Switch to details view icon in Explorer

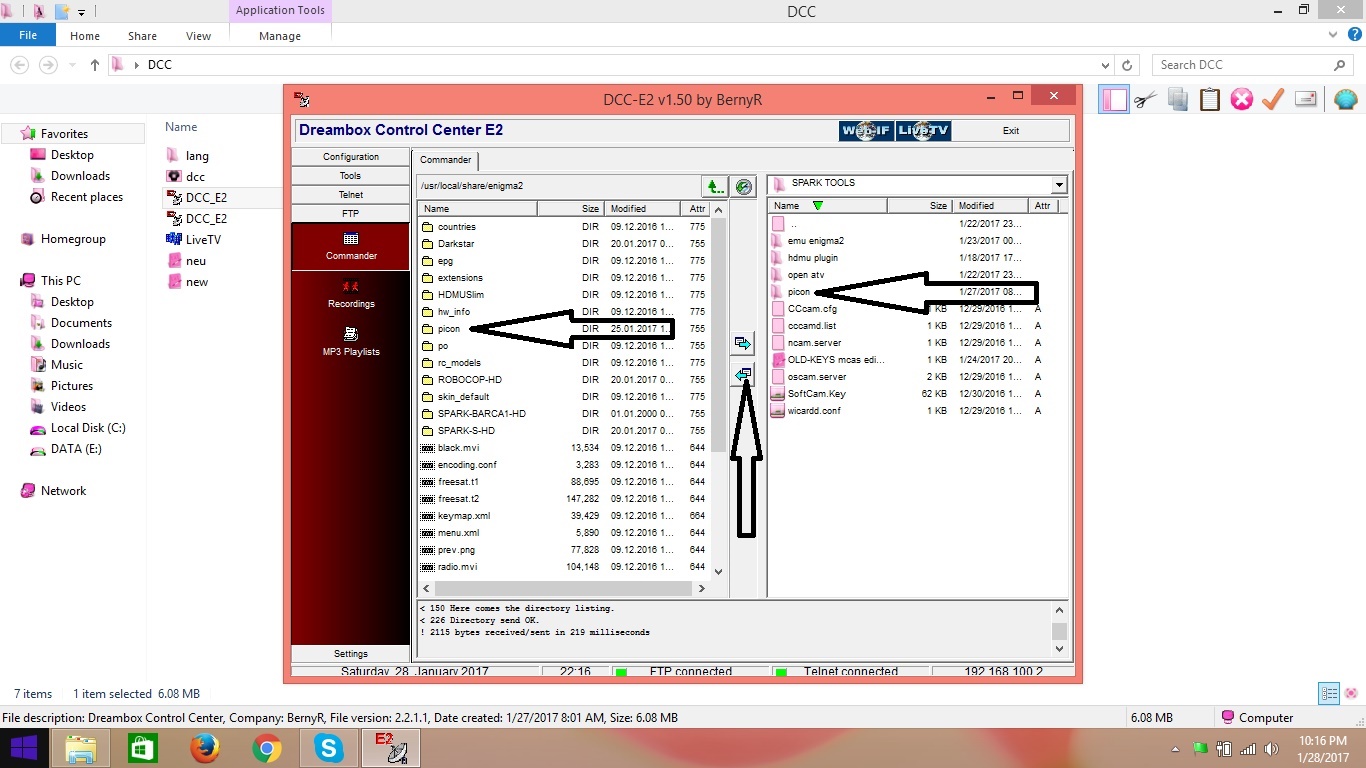click(x=1329, y=693)
